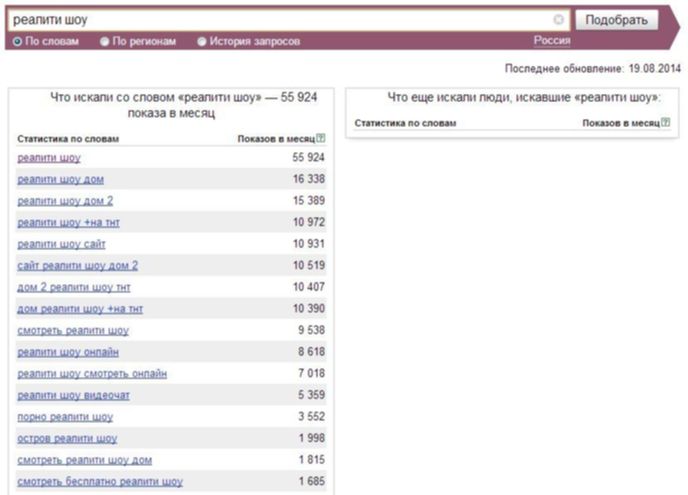Open 'смотреть бесплатно реалити шоу' link
Image resolution: width=688 pixels, height=495 pixels.
pyautogui.click(x=100, y=481)
